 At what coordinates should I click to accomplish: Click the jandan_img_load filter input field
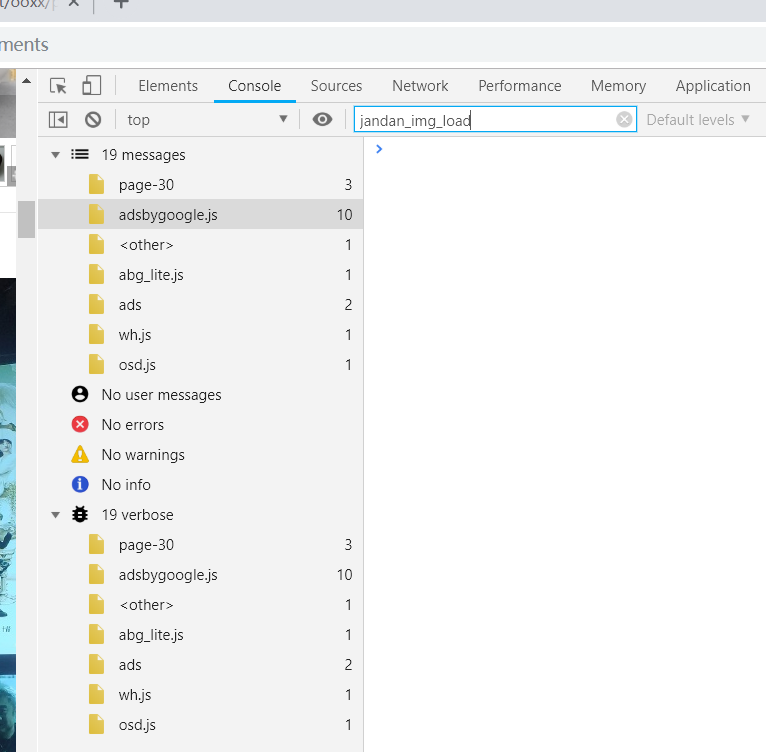(485, 120)
